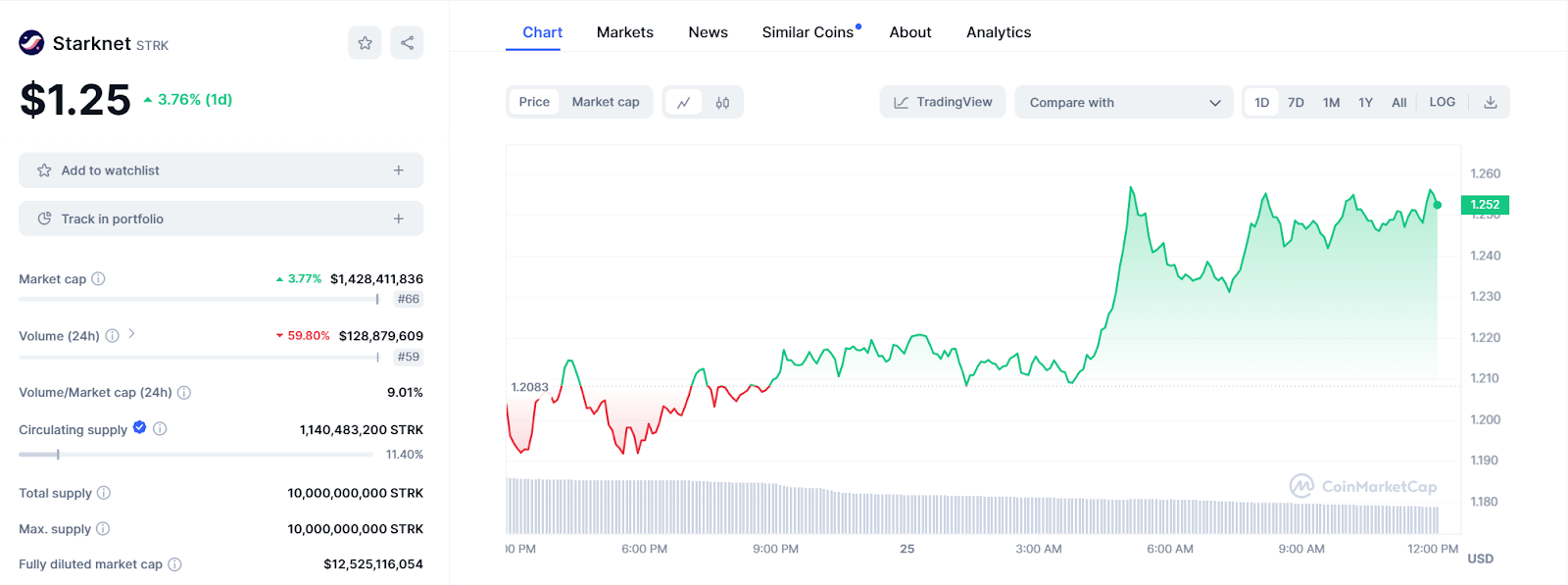Click the market cap rank bar
The image size is (1568, 585).
pyautogui.click(x=199, y=299)
